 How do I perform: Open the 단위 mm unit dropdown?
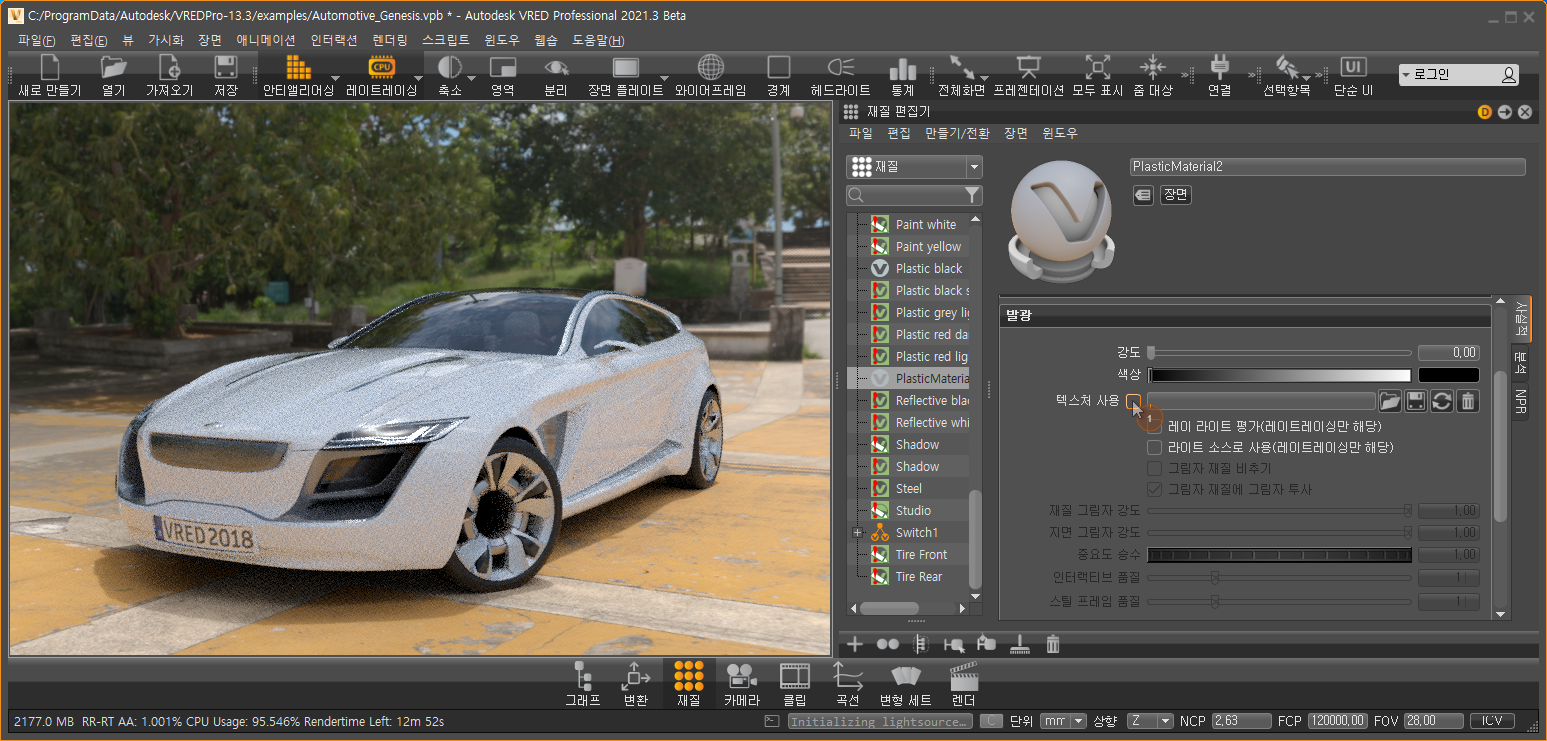pyautogui.click(x=1063, y=721)
